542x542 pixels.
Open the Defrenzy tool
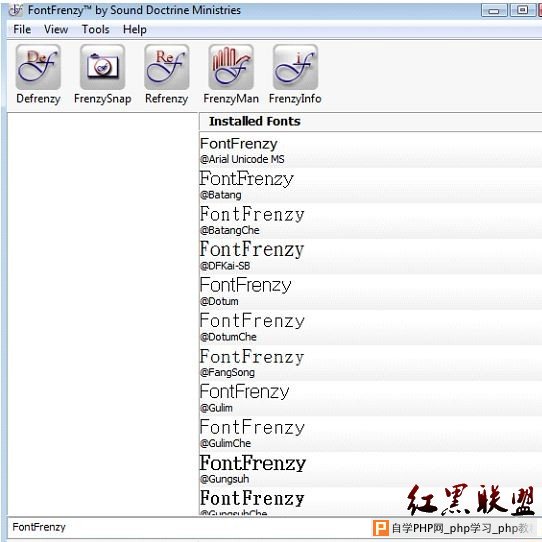click(38, 74)
